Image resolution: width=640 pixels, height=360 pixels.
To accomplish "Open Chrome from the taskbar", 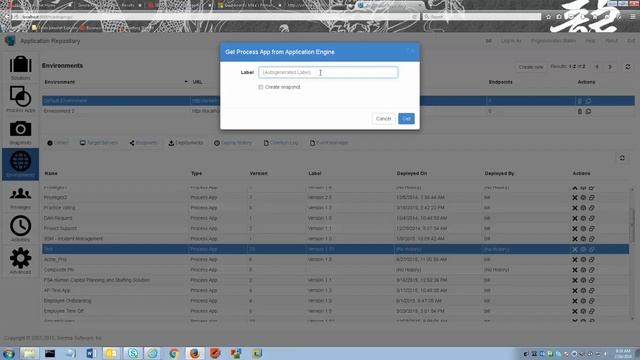I will 174,353.
